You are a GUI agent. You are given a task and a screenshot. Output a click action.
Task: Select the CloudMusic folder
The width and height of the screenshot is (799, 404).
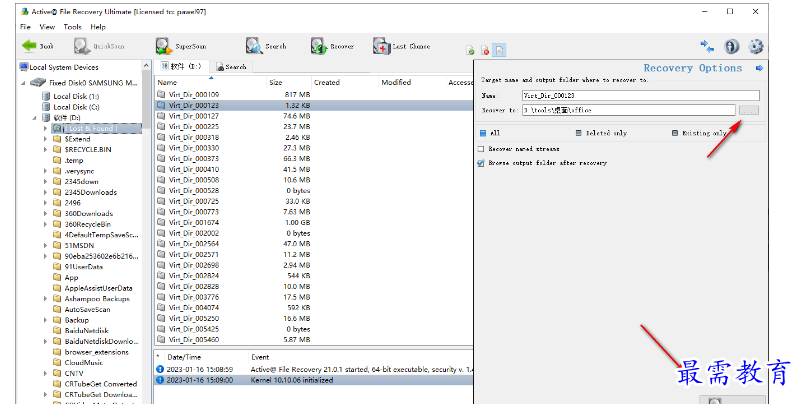84,362
